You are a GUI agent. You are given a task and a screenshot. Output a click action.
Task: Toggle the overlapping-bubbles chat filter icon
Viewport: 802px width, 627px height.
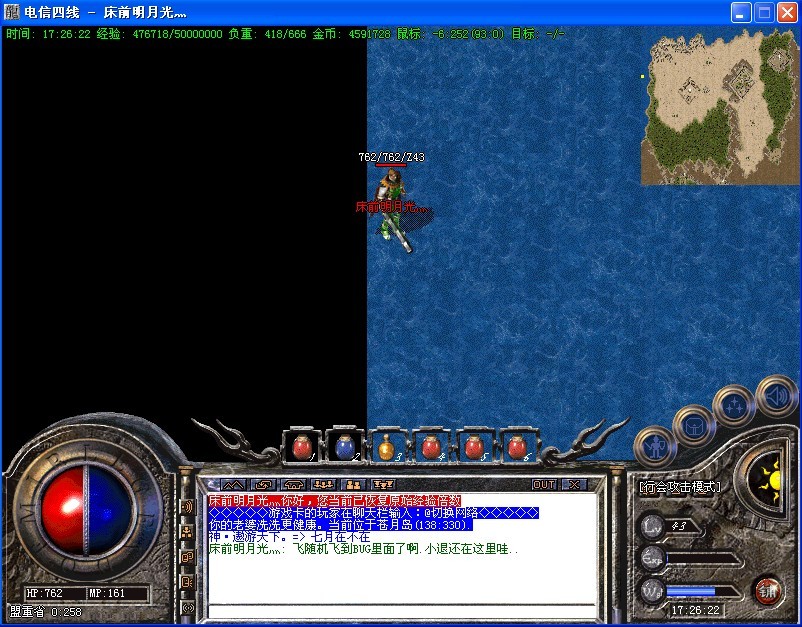(x=187, y=556)
